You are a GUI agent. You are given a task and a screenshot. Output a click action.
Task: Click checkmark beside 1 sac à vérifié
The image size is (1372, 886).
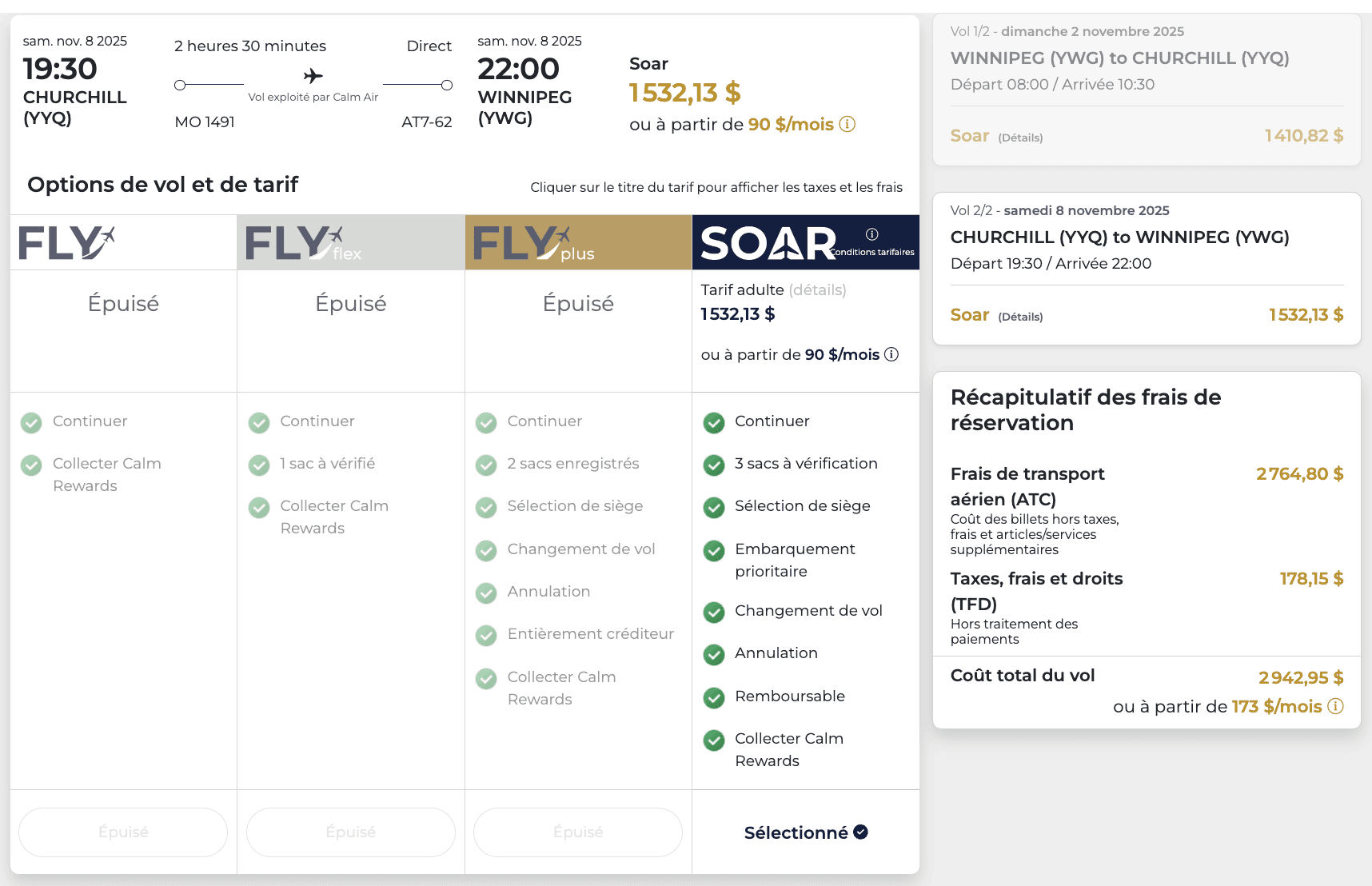coord(259,465)
